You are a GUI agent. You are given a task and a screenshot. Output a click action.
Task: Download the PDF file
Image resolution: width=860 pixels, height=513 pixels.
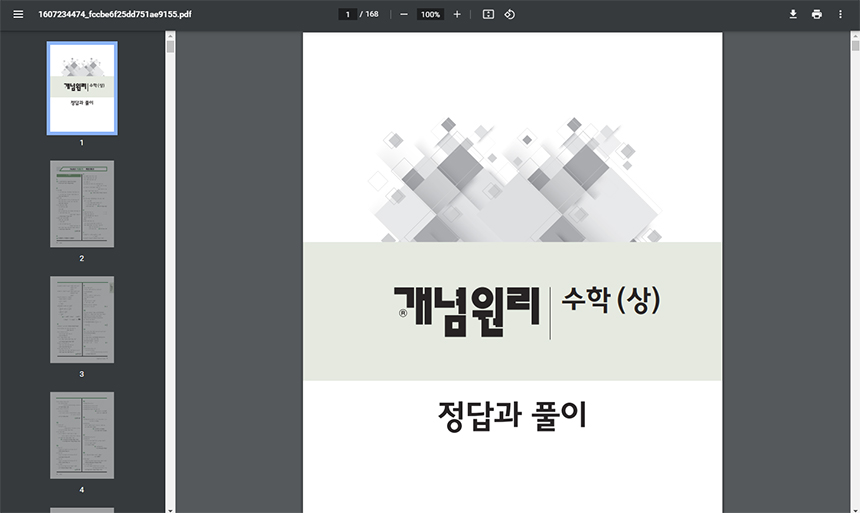pos(793,14)
